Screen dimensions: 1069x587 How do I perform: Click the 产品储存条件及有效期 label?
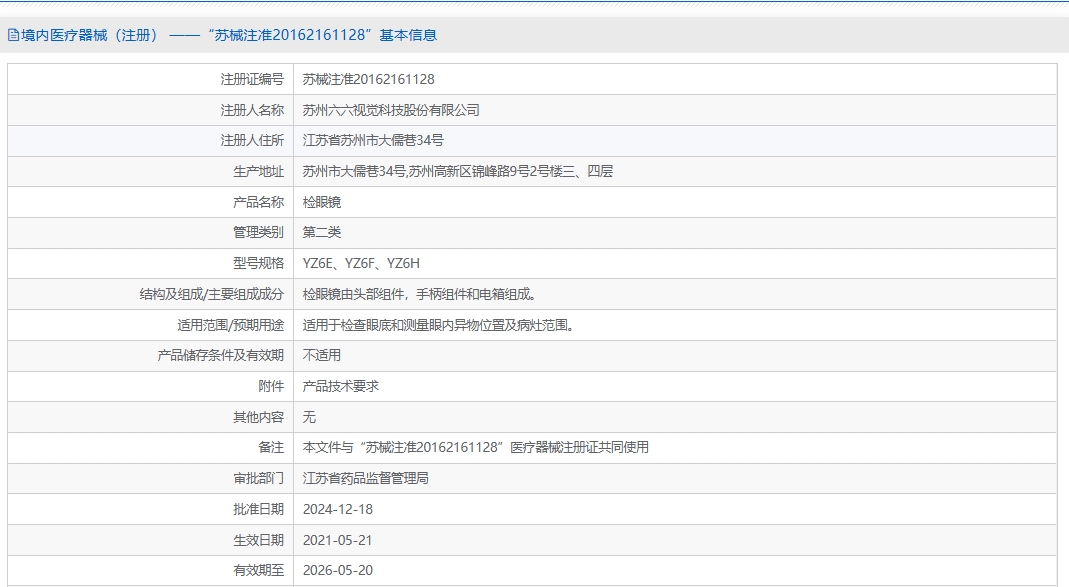220,355
